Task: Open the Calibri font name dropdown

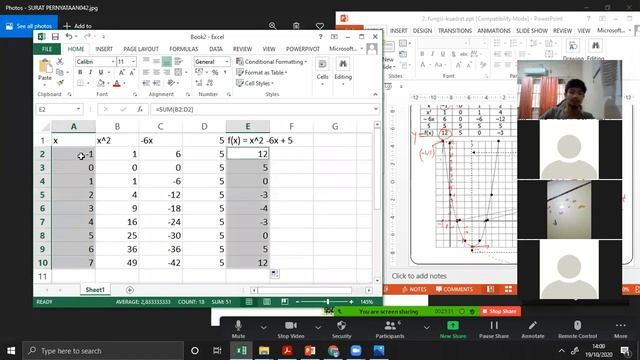Action: click(x=113, y=62)
